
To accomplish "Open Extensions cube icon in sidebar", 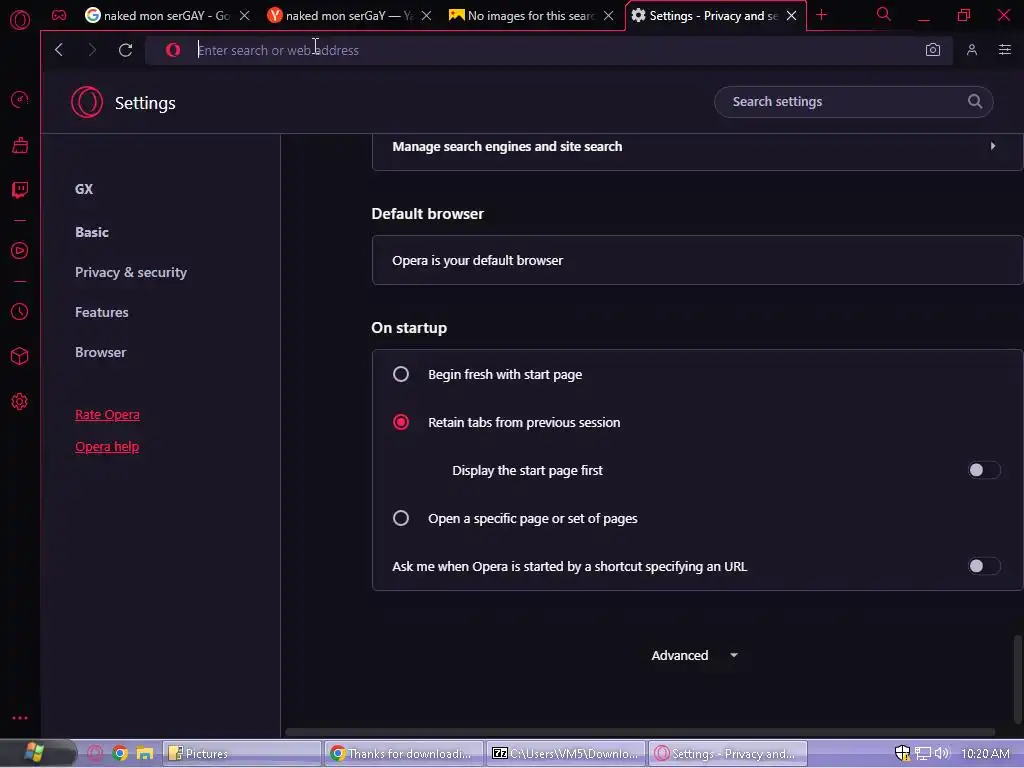I will [x=20, y=356].
